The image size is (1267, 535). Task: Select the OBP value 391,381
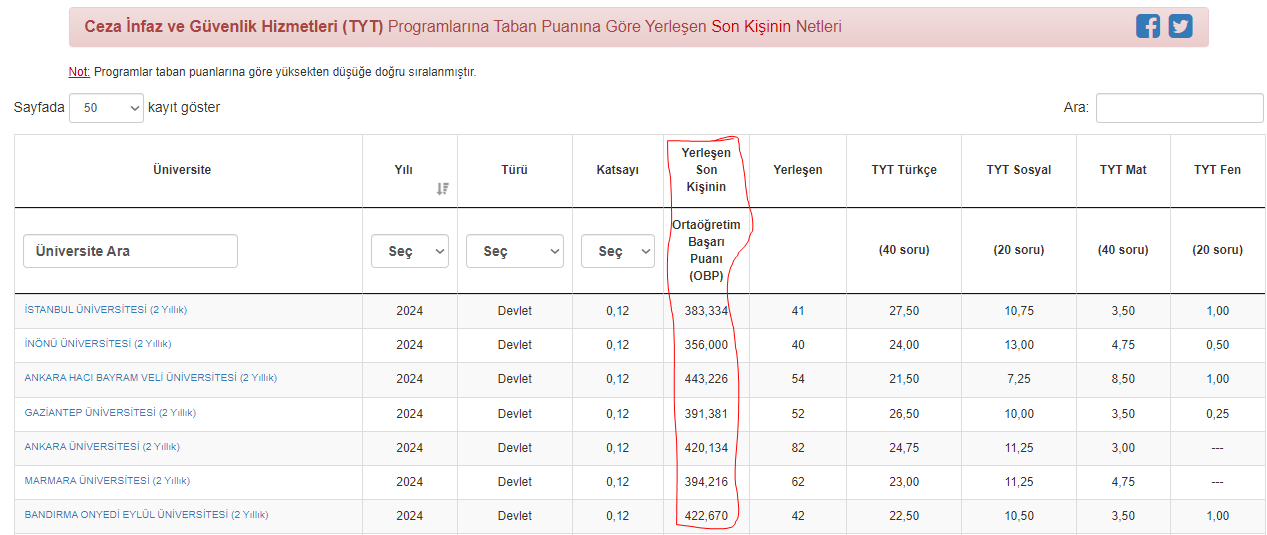[x=706, y=413]
